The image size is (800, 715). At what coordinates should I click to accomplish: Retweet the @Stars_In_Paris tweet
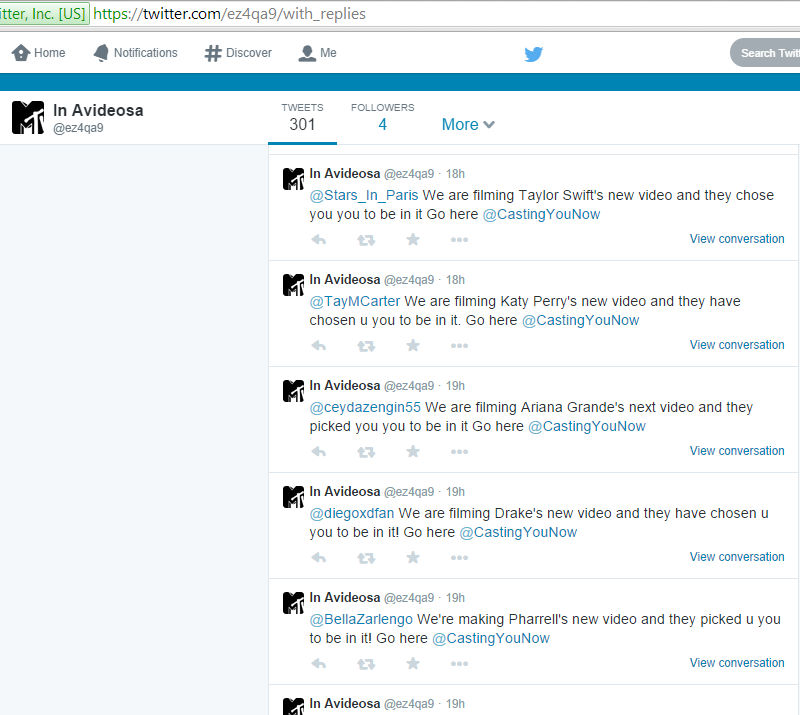366,240
